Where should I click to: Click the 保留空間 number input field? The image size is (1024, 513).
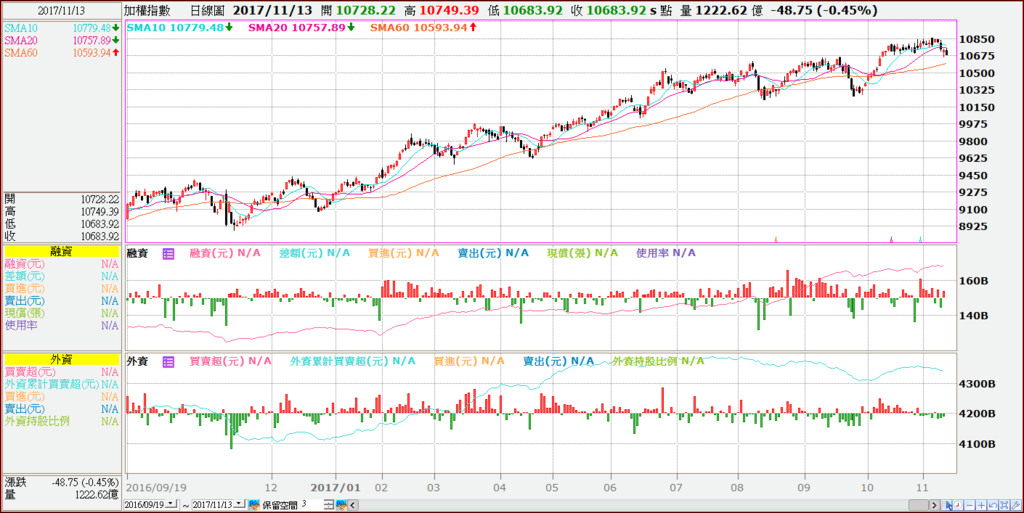point(312,505)
